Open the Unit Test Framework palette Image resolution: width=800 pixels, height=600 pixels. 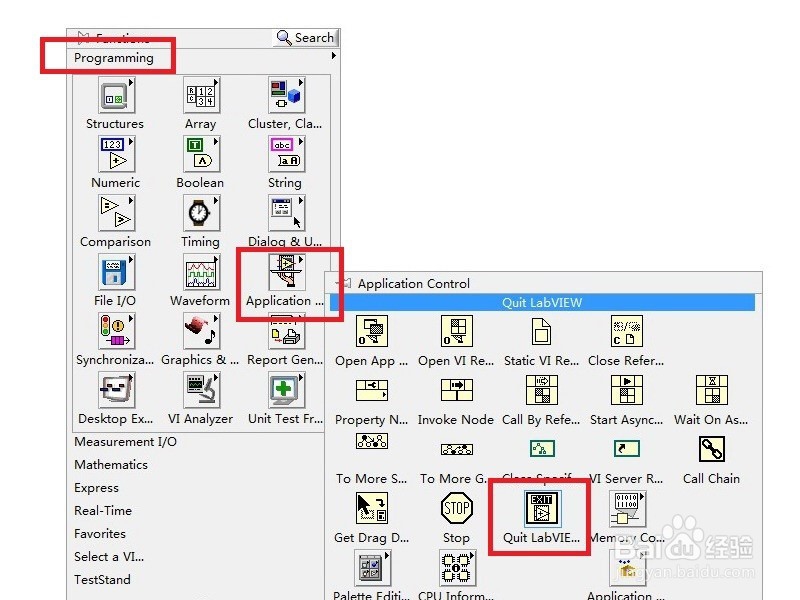pyautogui.click(x=286, y=390)
